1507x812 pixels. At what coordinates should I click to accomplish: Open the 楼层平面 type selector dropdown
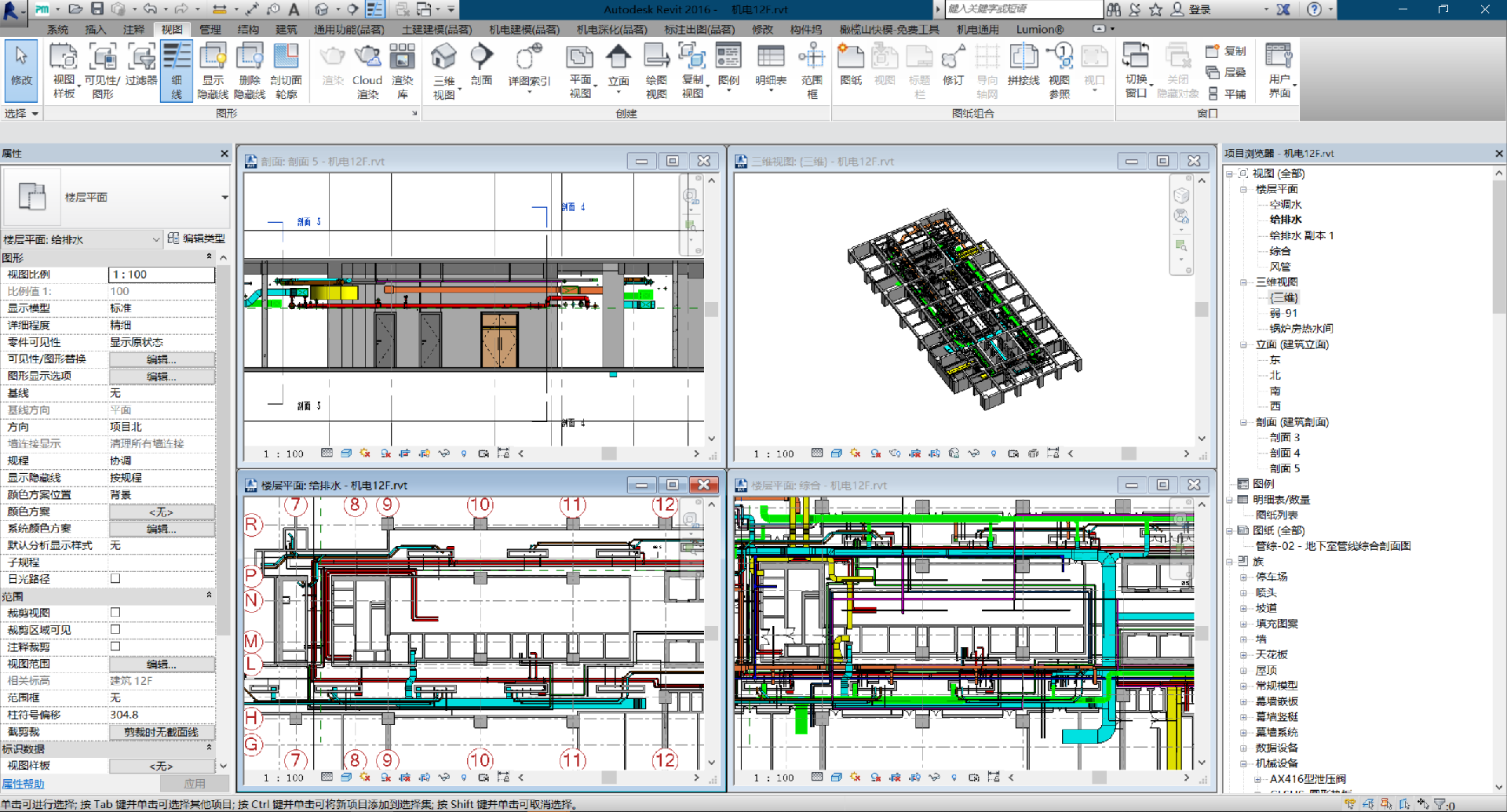pyautogui.click(x=224, y=198)
